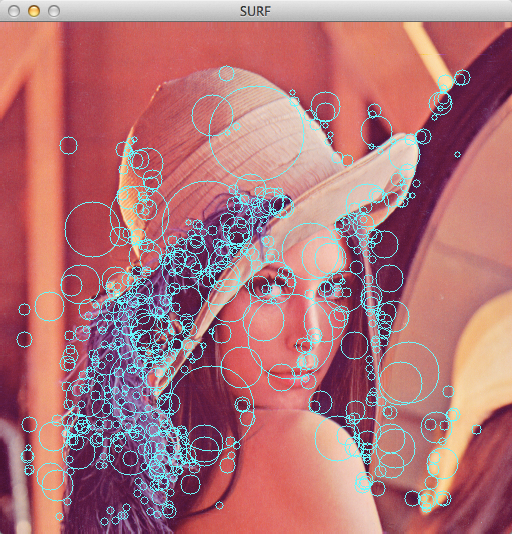Minimize the SURF window with yellow button
The width and height of the screenshot is (512, 534).
pos(34,11)
